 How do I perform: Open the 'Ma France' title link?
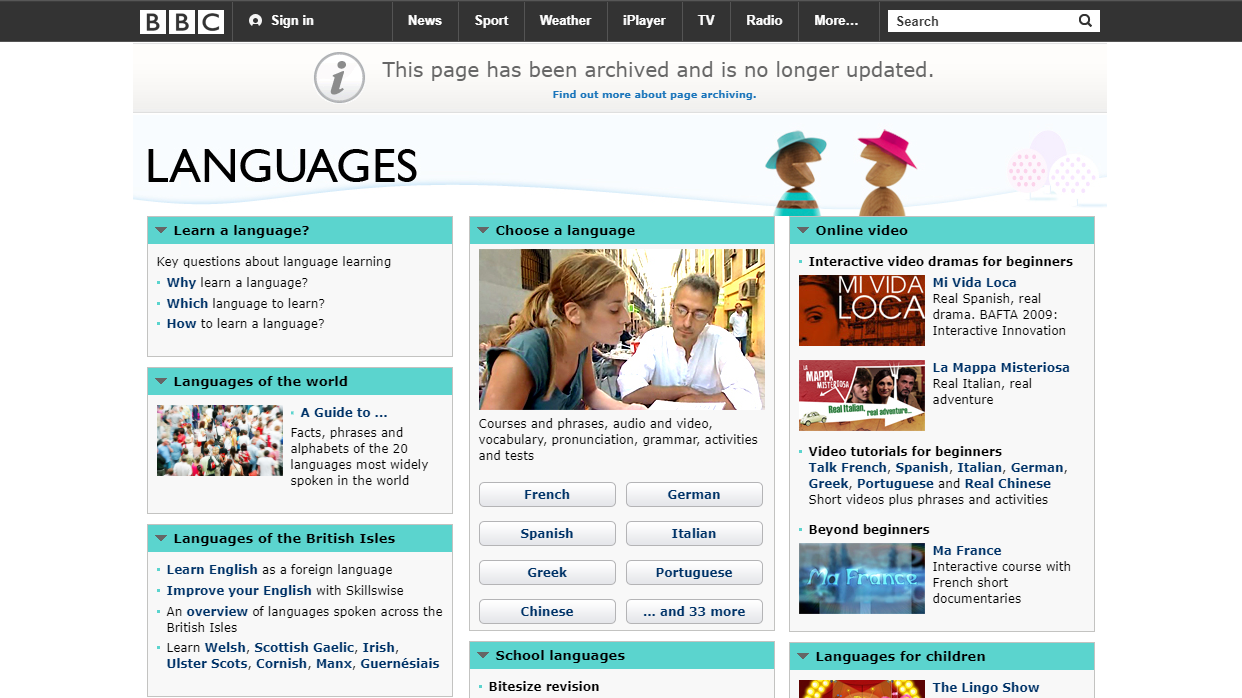click(967, 551)
